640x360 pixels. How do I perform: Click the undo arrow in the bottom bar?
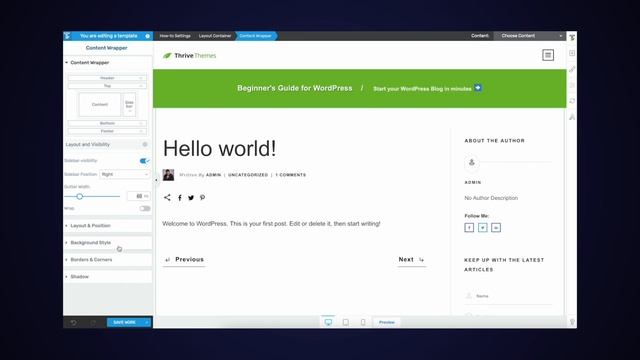point(73,322)
